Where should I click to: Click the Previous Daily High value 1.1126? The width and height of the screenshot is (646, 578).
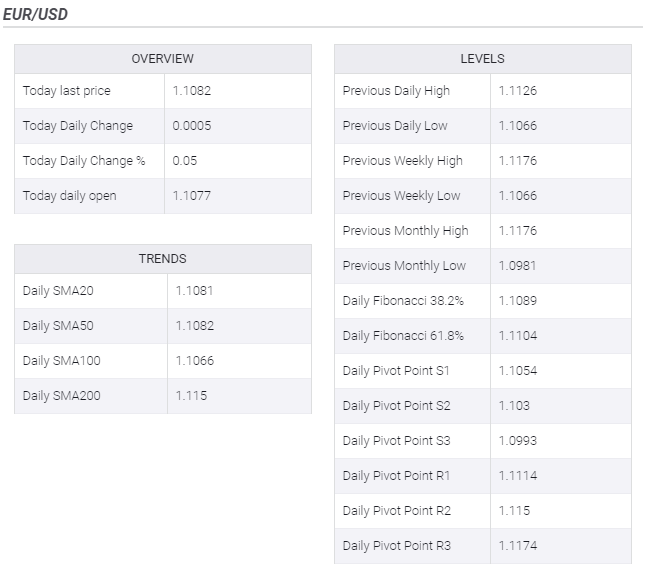point(518,91)
